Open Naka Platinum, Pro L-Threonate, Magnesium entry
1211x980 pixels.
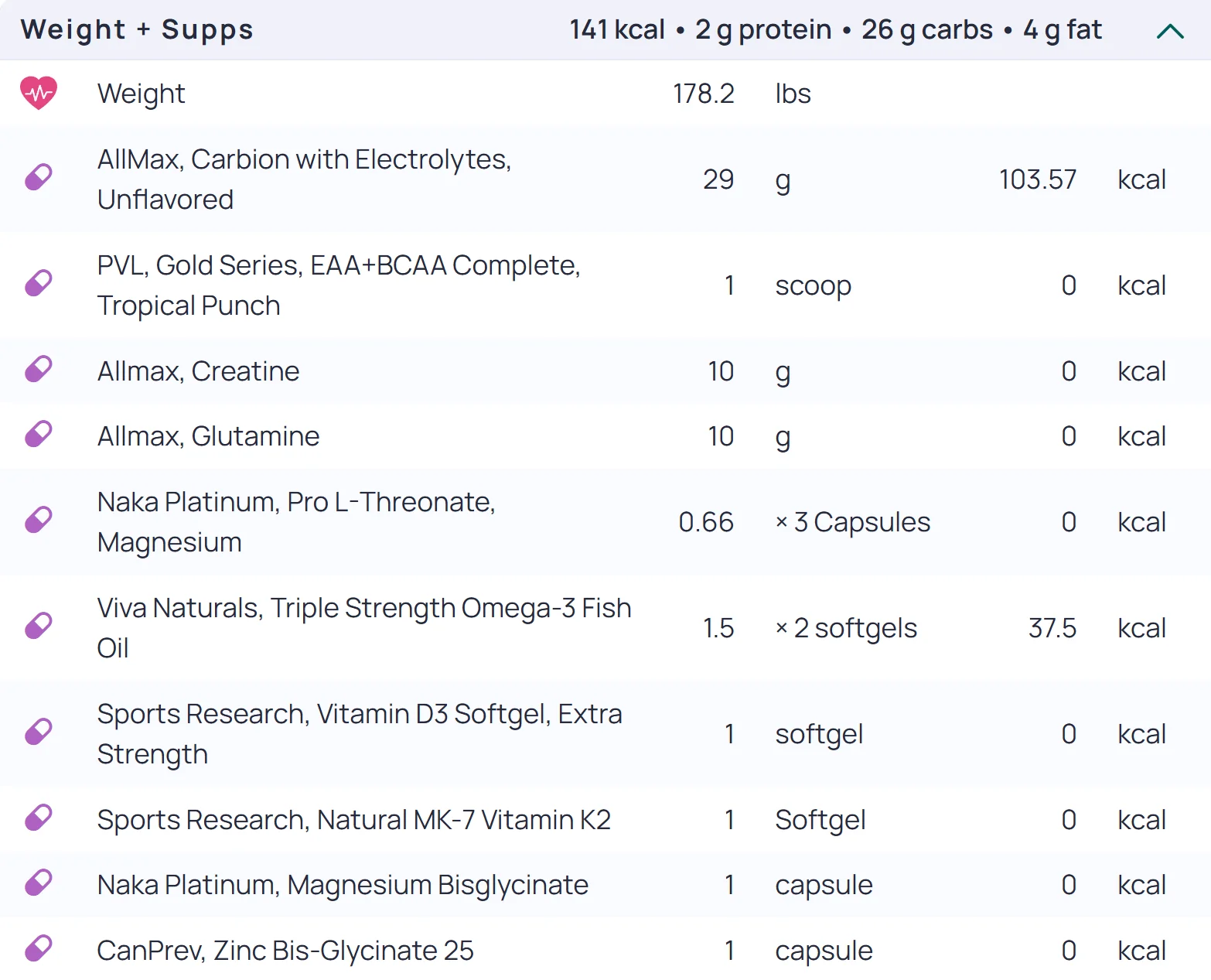click(x=296, y=522)
